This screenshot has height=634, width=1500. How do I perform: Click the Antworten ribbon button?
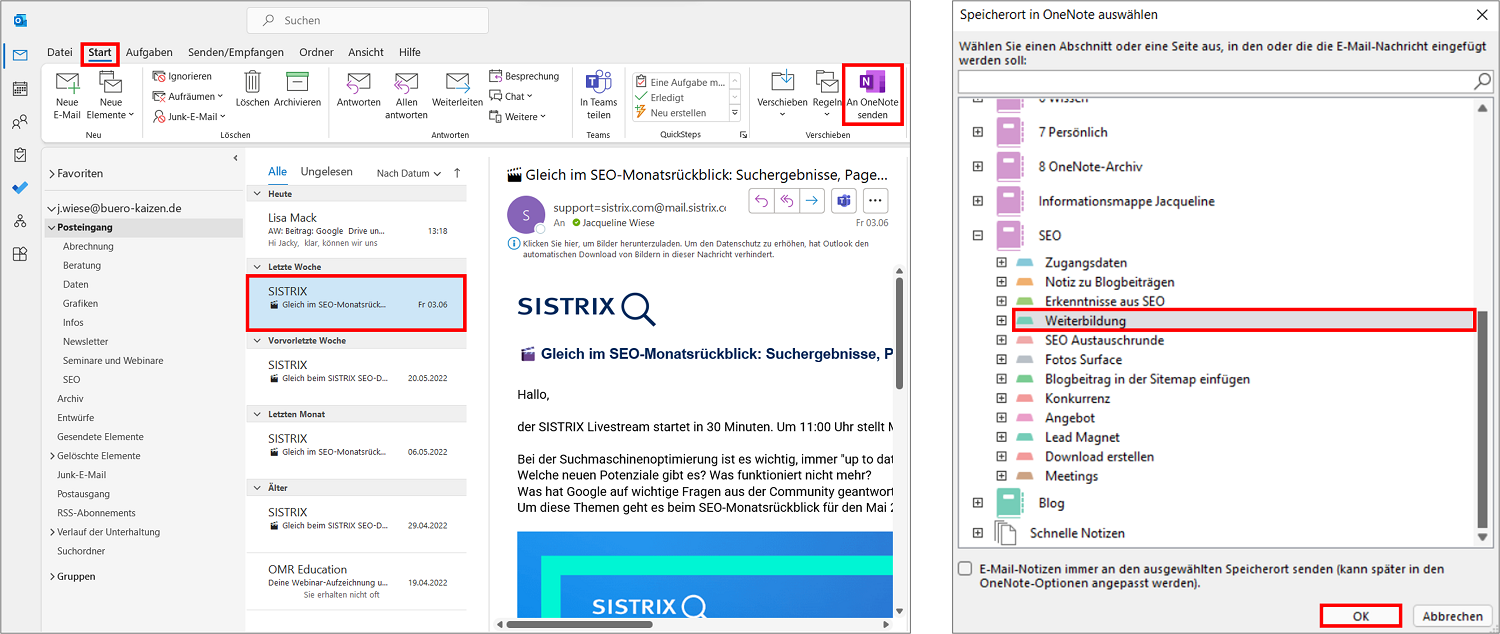[x=359, y=89]
